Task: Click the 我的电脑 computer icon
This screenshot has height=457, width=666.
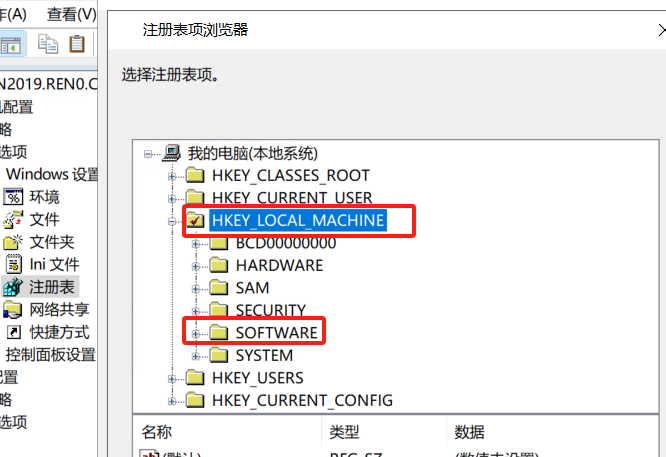Action: tap(173, 154)
